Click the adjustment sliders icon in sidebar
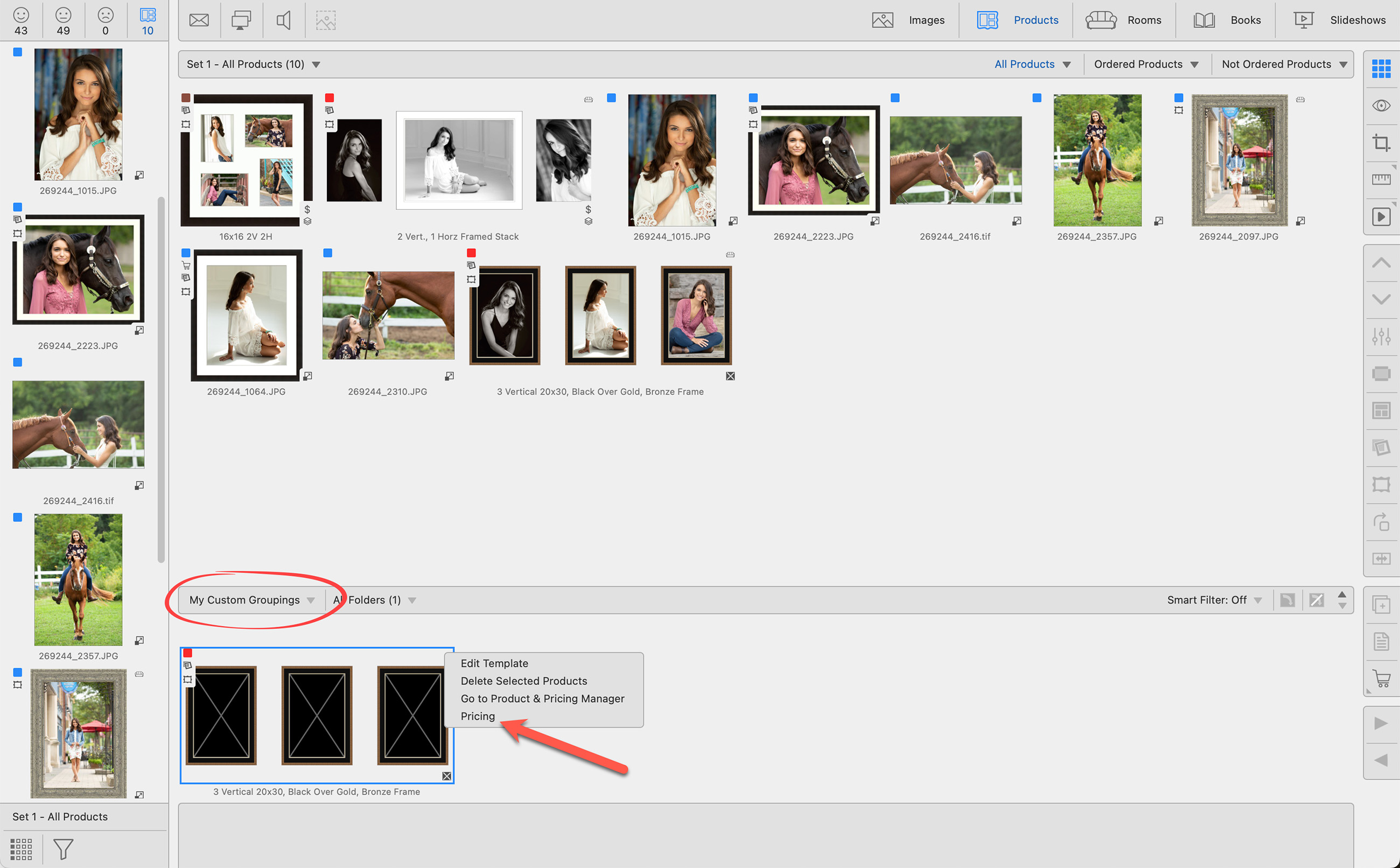Viewport: 1400px width, 868px height. point(1381,337)
